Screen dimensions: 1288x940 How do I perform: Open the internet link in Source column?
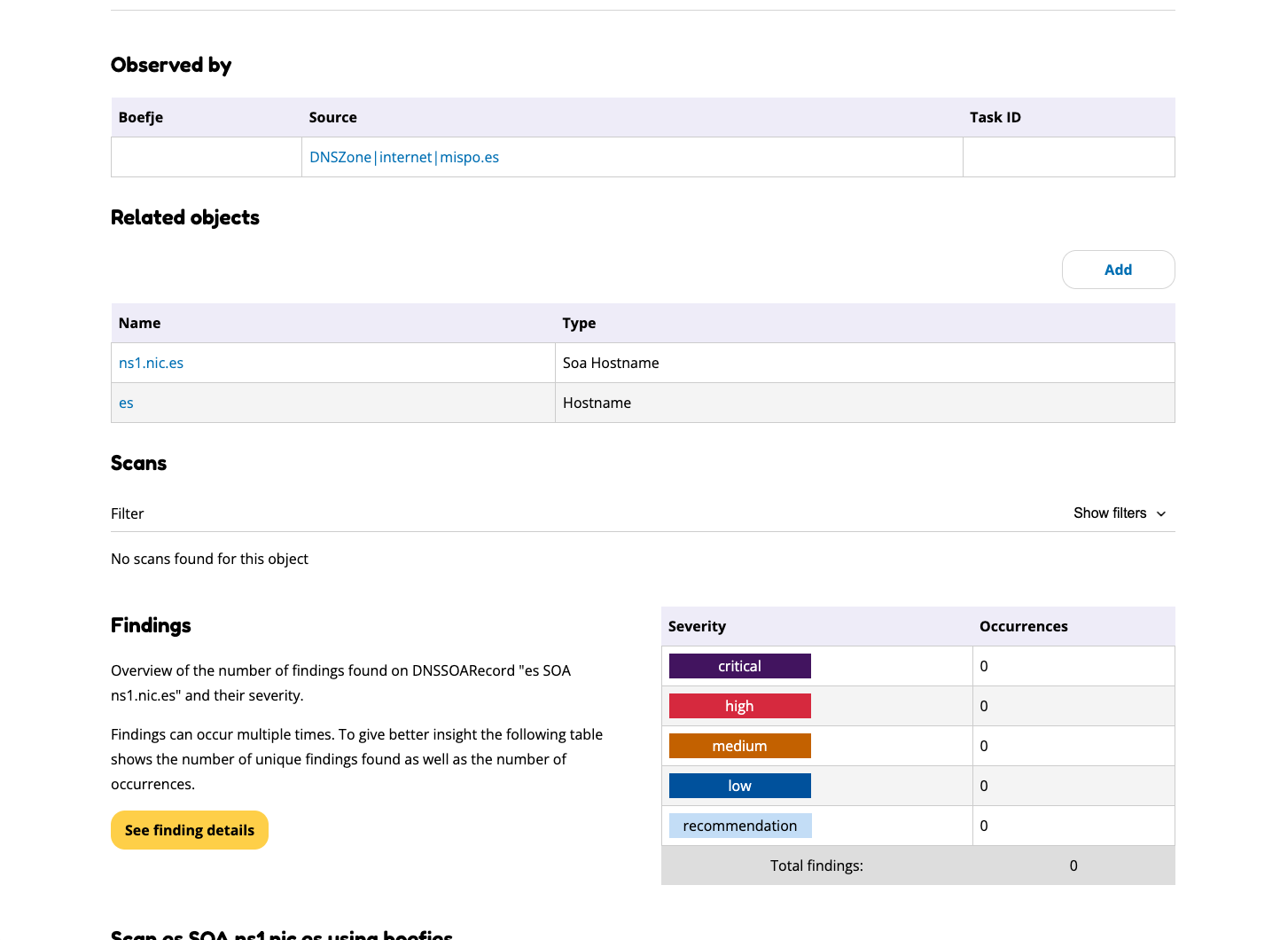(404, 157)
